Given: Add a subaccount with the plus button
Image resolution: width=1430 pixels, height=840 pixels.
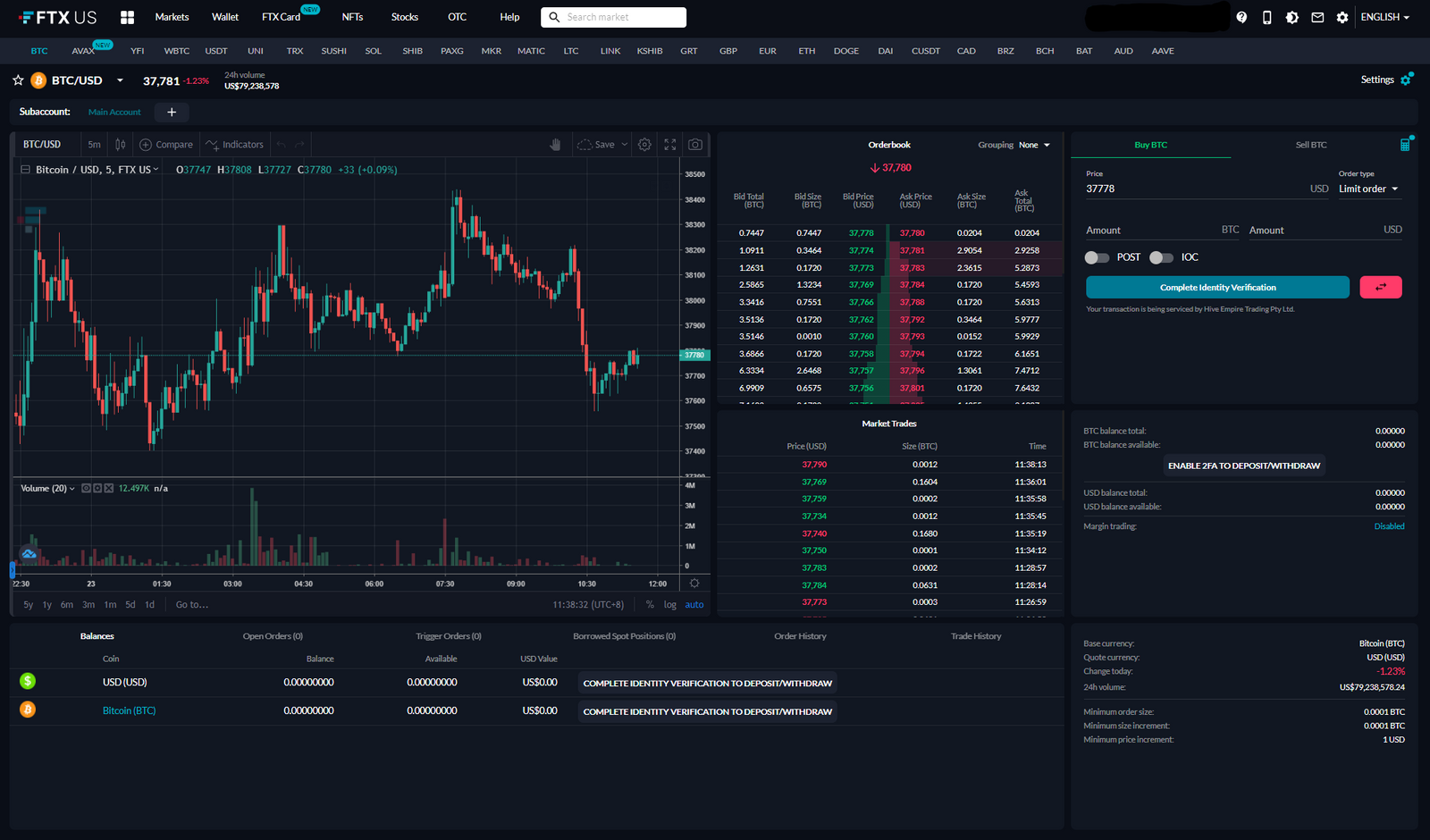Looking at the screenshot, I should point(172,112).
